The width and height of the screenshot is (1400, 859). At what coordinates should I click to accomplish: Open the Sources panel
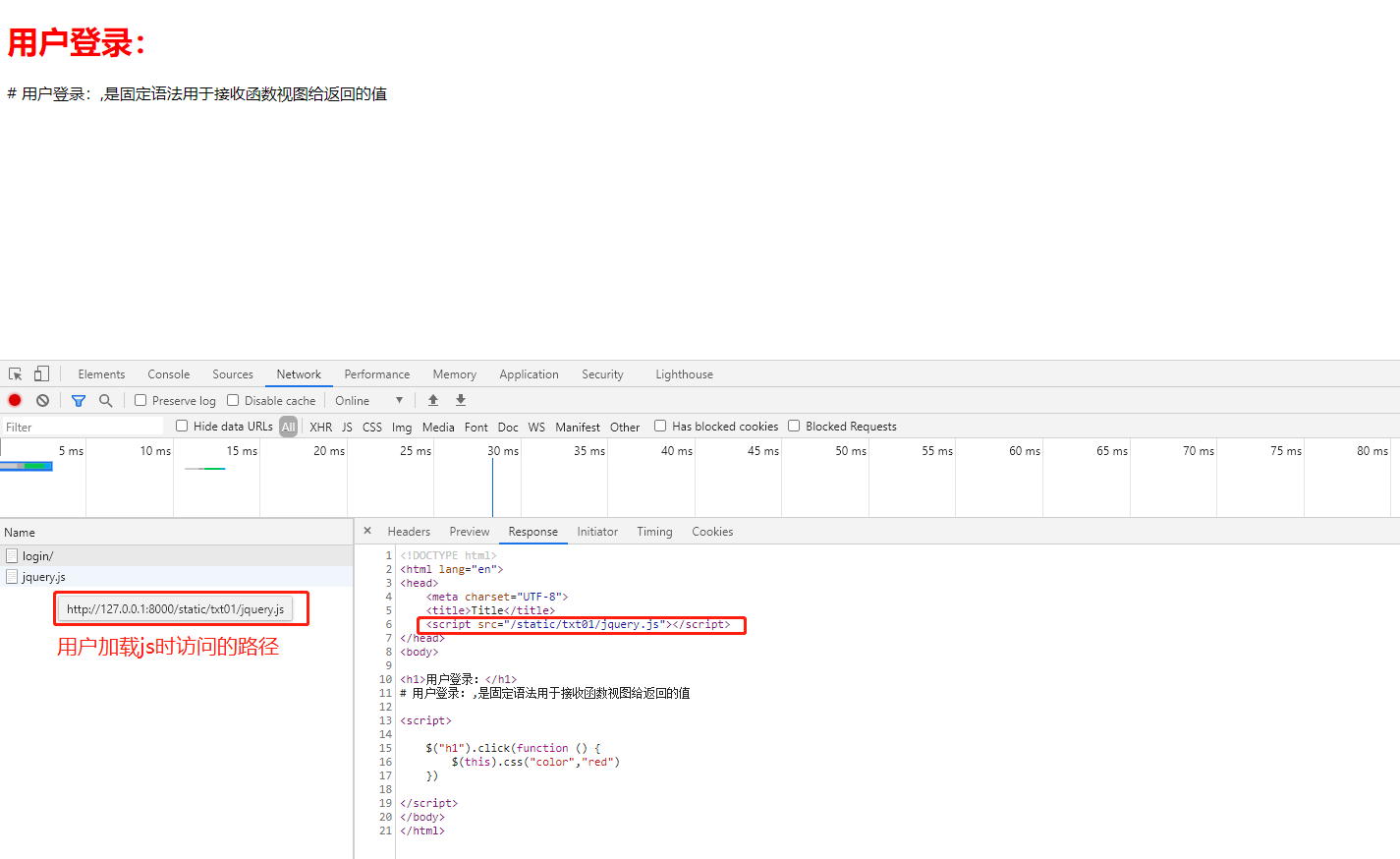233,374
